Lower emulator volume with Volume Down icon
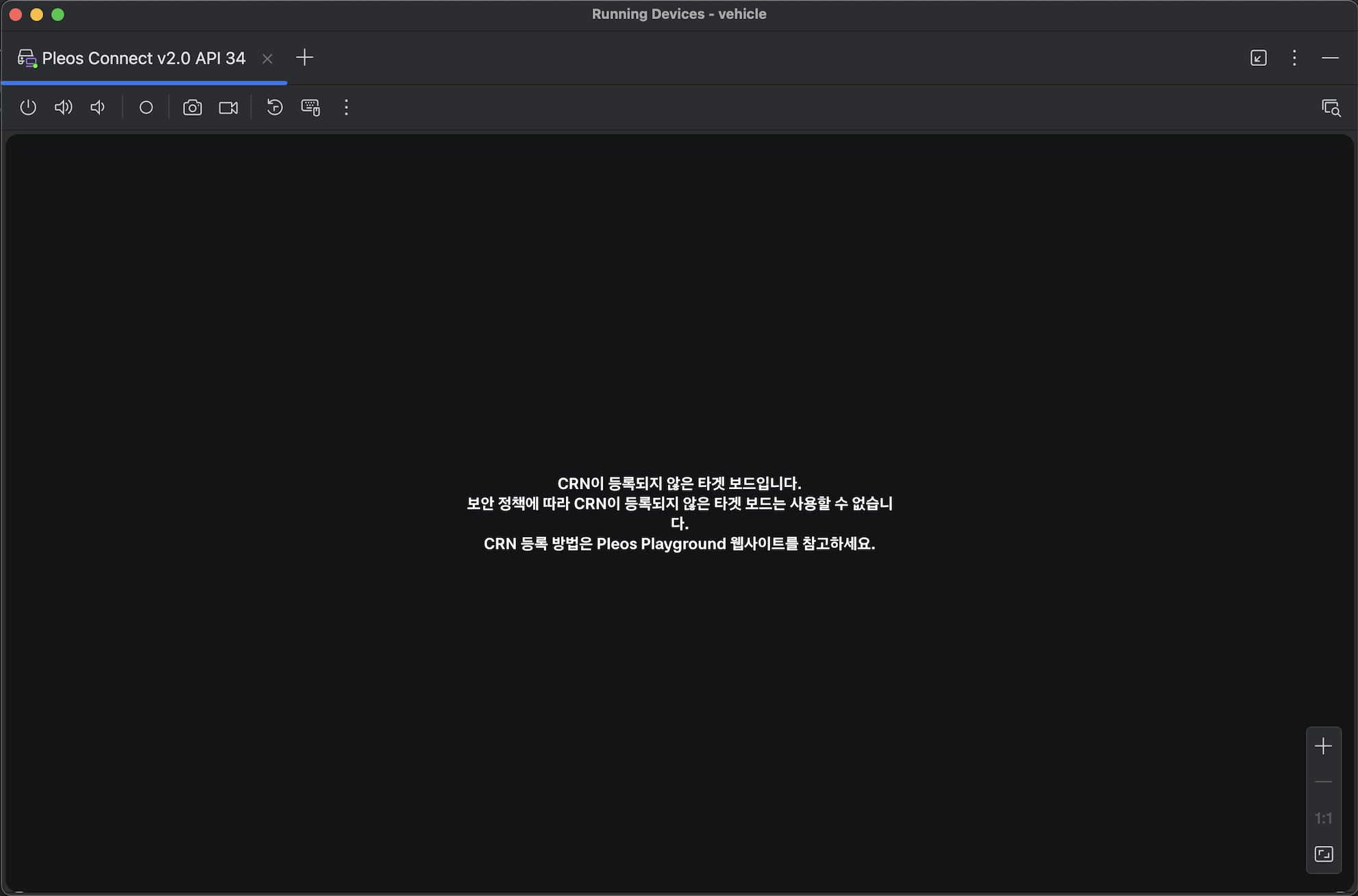The width and height of the screenshot is (1358, 896). click(x=98, y=108)
